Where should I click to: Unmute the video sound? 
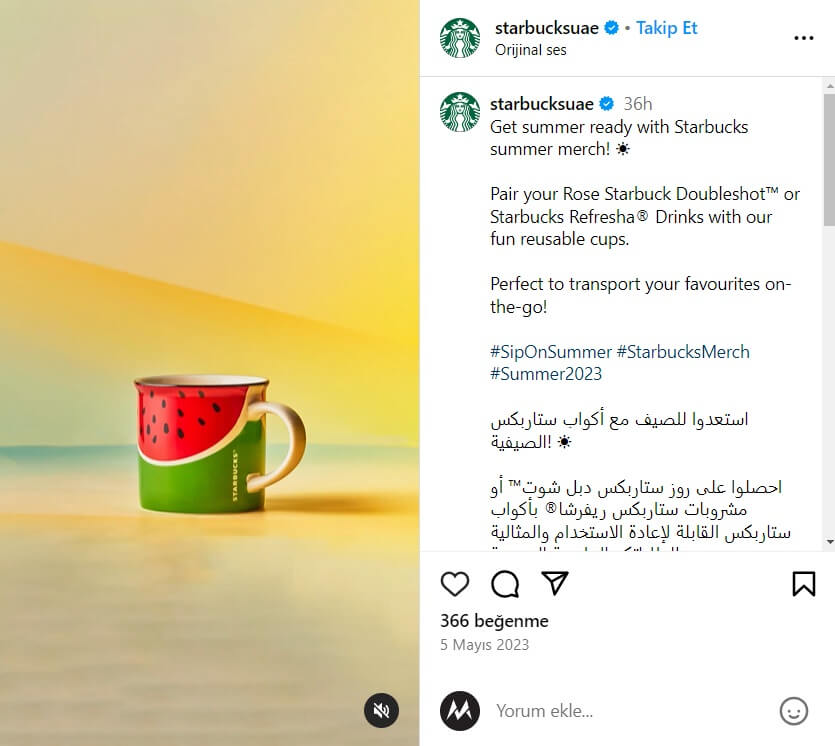[x=381, y=710]
